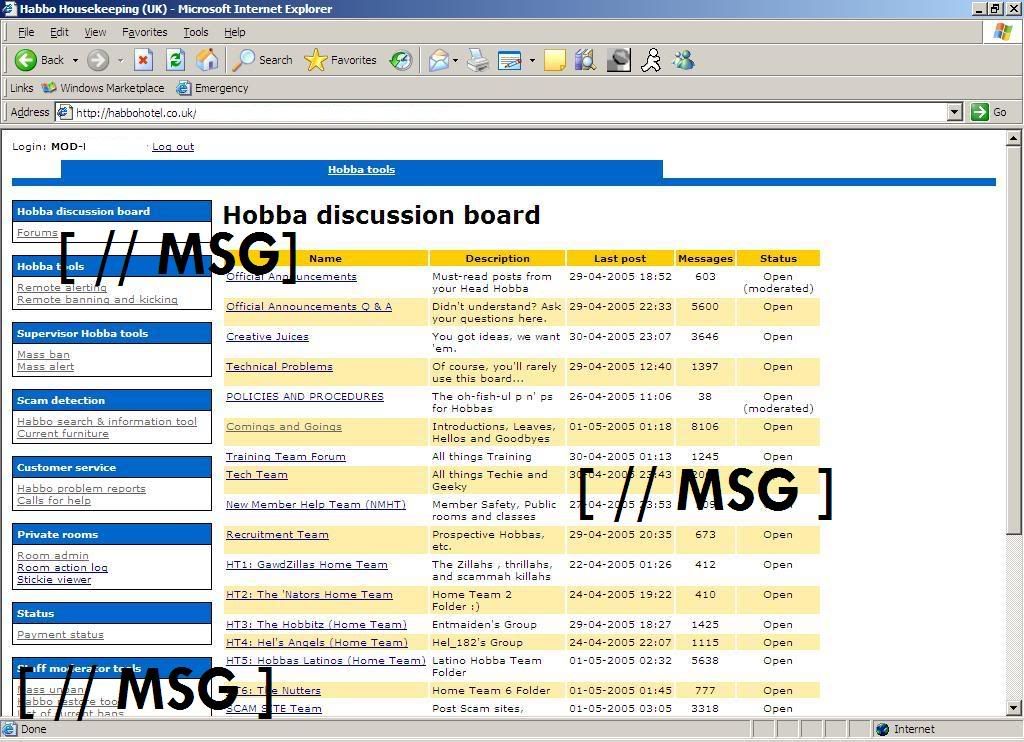Switch to the Hobba tools tab
Viewport: 1024px width, 742px height.
[x=361, y=169]
